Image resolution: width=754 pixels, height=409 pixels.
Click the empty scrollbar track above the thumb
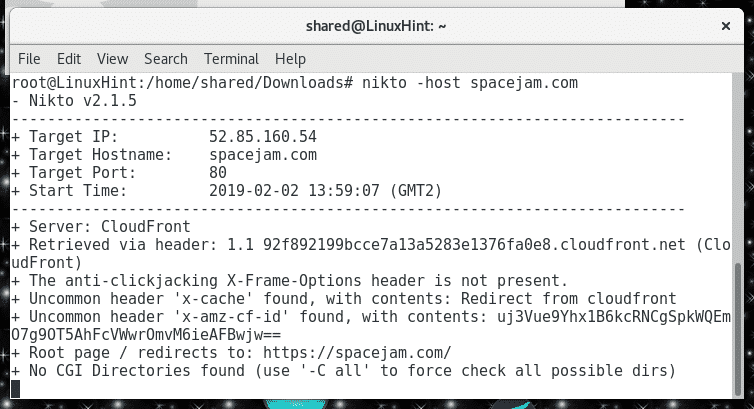[x=738, y=168]
